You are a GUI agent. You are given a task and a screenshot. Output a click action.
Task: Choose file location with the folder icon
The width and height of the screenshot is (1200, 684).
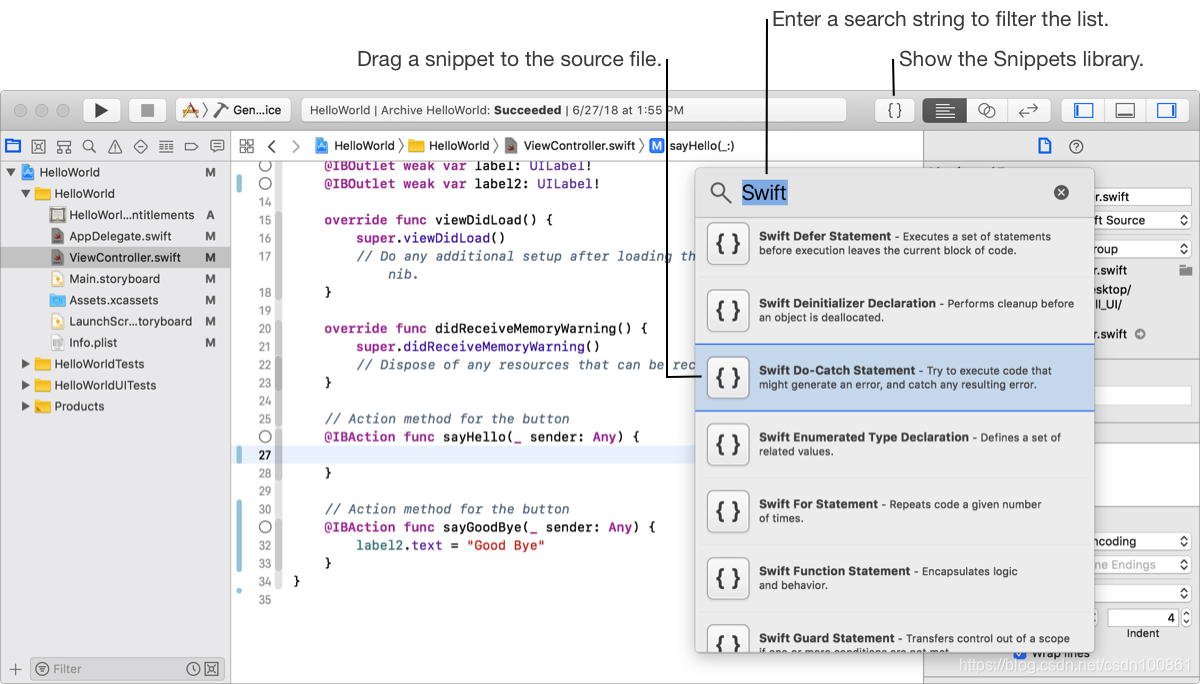[1185, 270]
